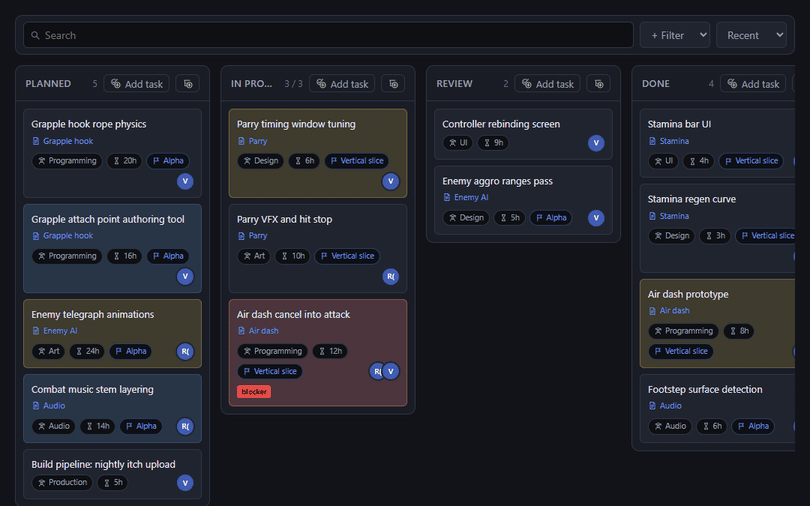The width and height of the screenshot is (810, 506).
Task: Click Alpha milestone on Combat music stem layering
Action: tap(142, 426)
